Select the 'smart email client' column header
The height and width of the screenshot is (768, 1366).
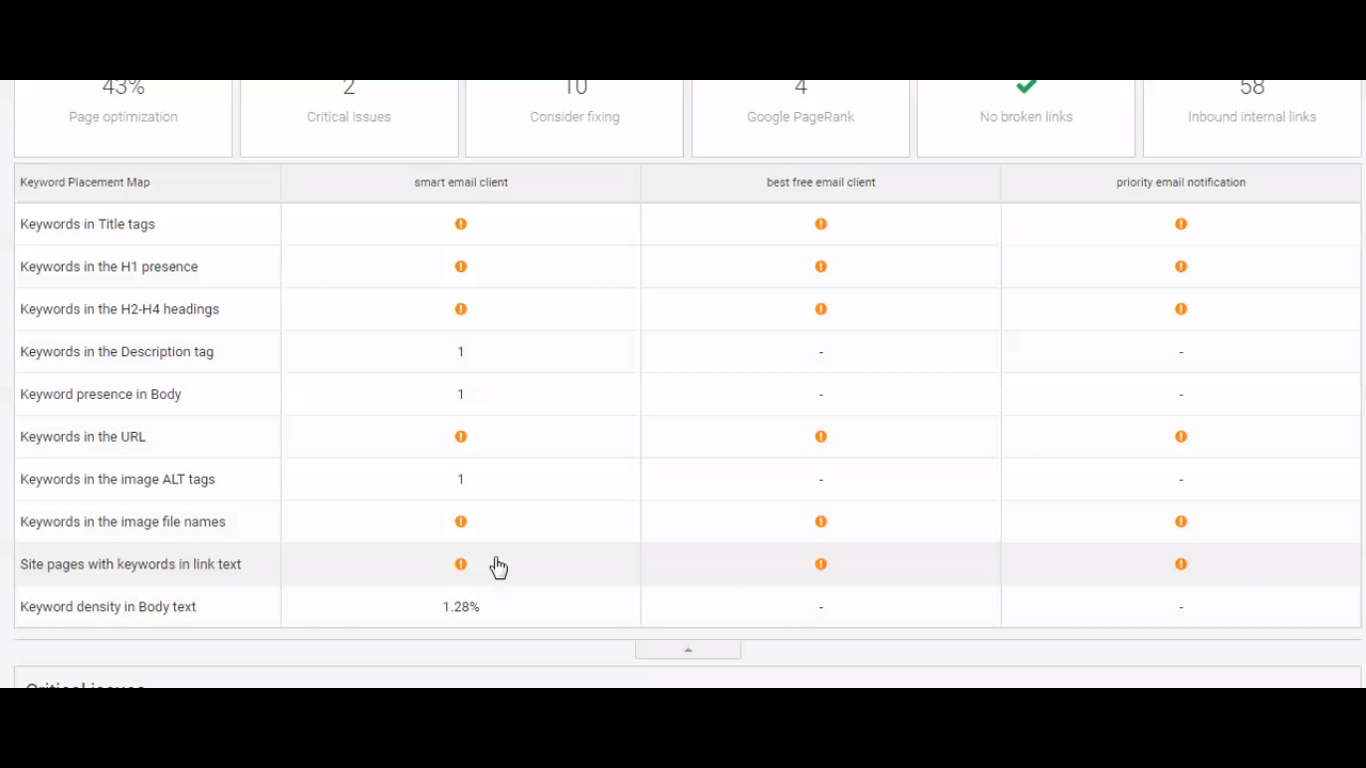pyautogui.click(x=461, y=183)
